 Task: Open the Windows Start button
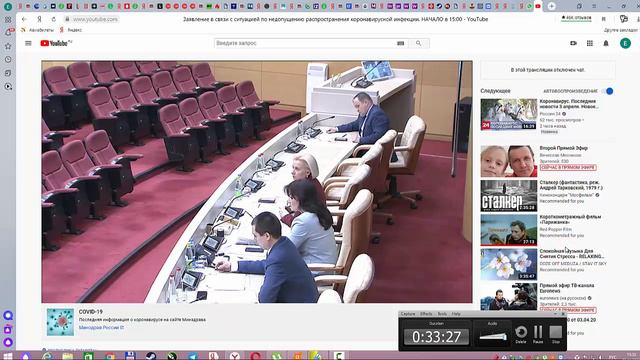8,356
